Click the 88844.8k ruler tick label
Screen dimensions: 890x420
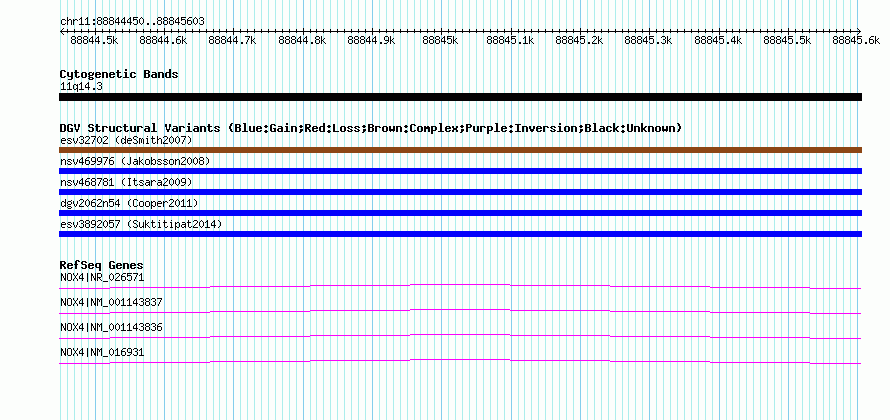tap(303, 40)
